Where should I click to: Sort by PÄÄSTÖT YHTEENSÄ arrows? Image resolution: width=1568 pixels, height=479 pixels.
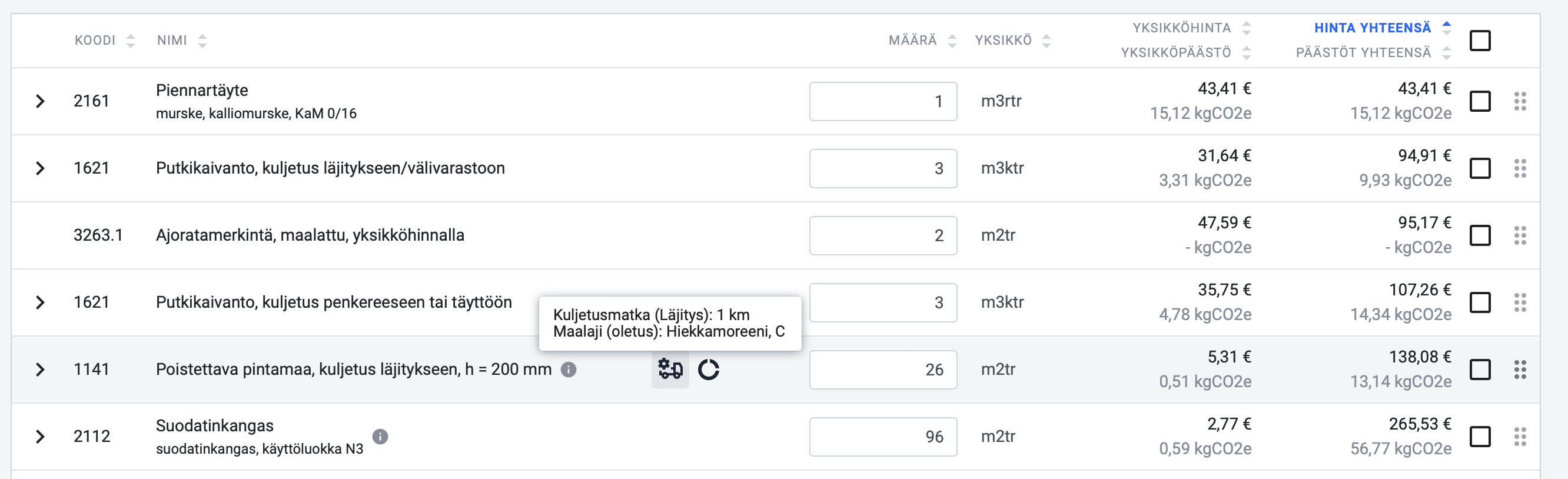(1446, 53)
